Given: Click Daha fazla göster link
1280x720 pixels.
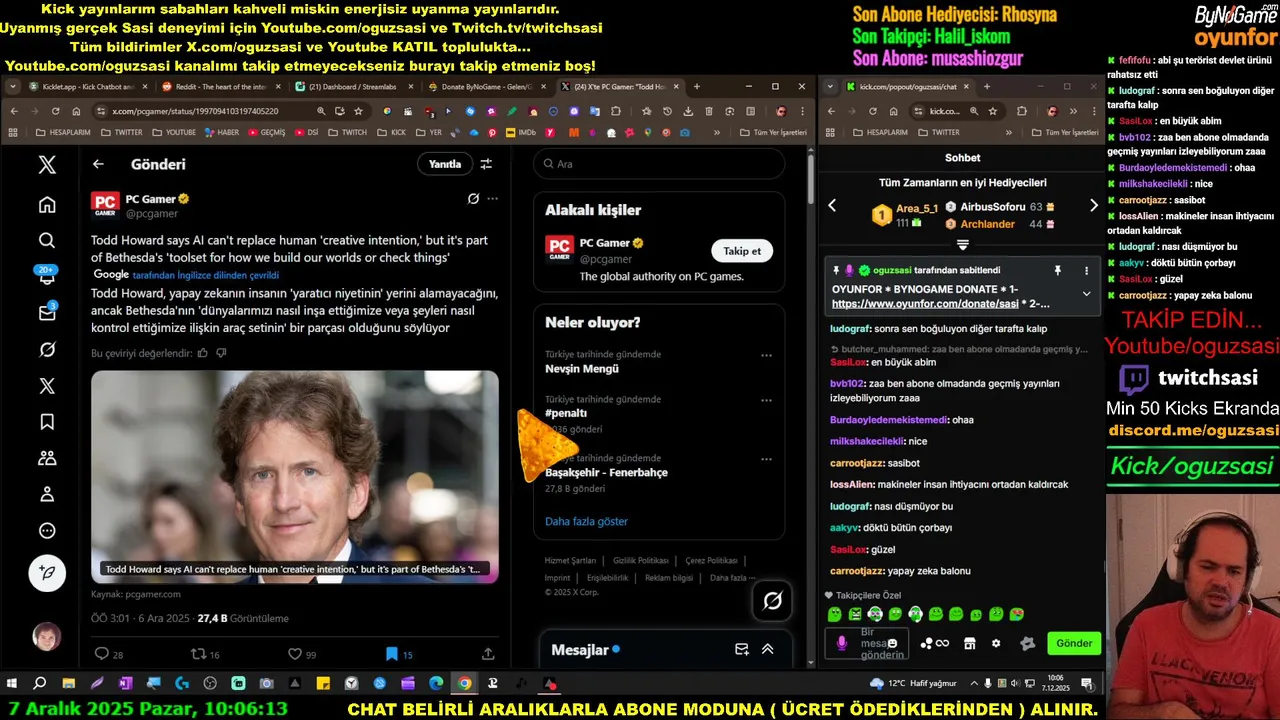Looking at the screenshot, I should 586,521.
